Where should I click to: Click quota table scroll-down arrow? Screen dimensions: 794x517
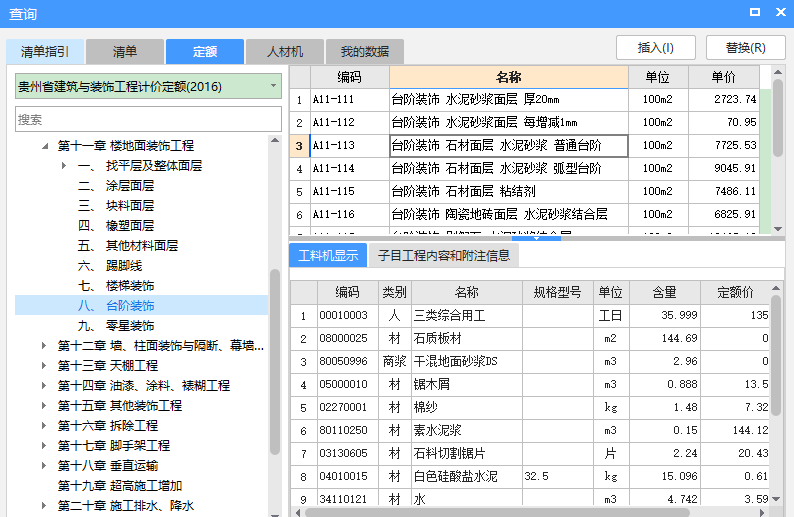click(778, 229)
